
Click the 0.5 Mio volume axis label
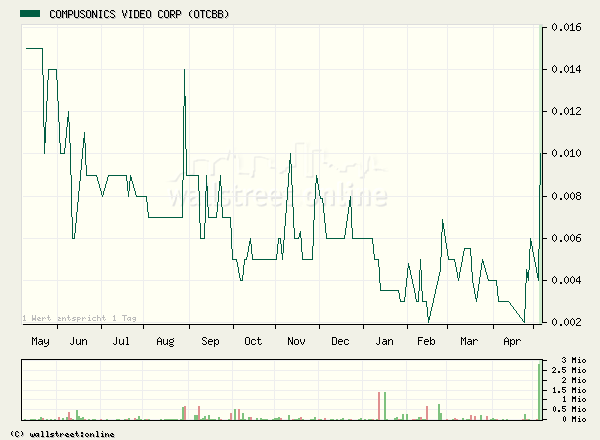pyautogui.click(x=569, y=409)
